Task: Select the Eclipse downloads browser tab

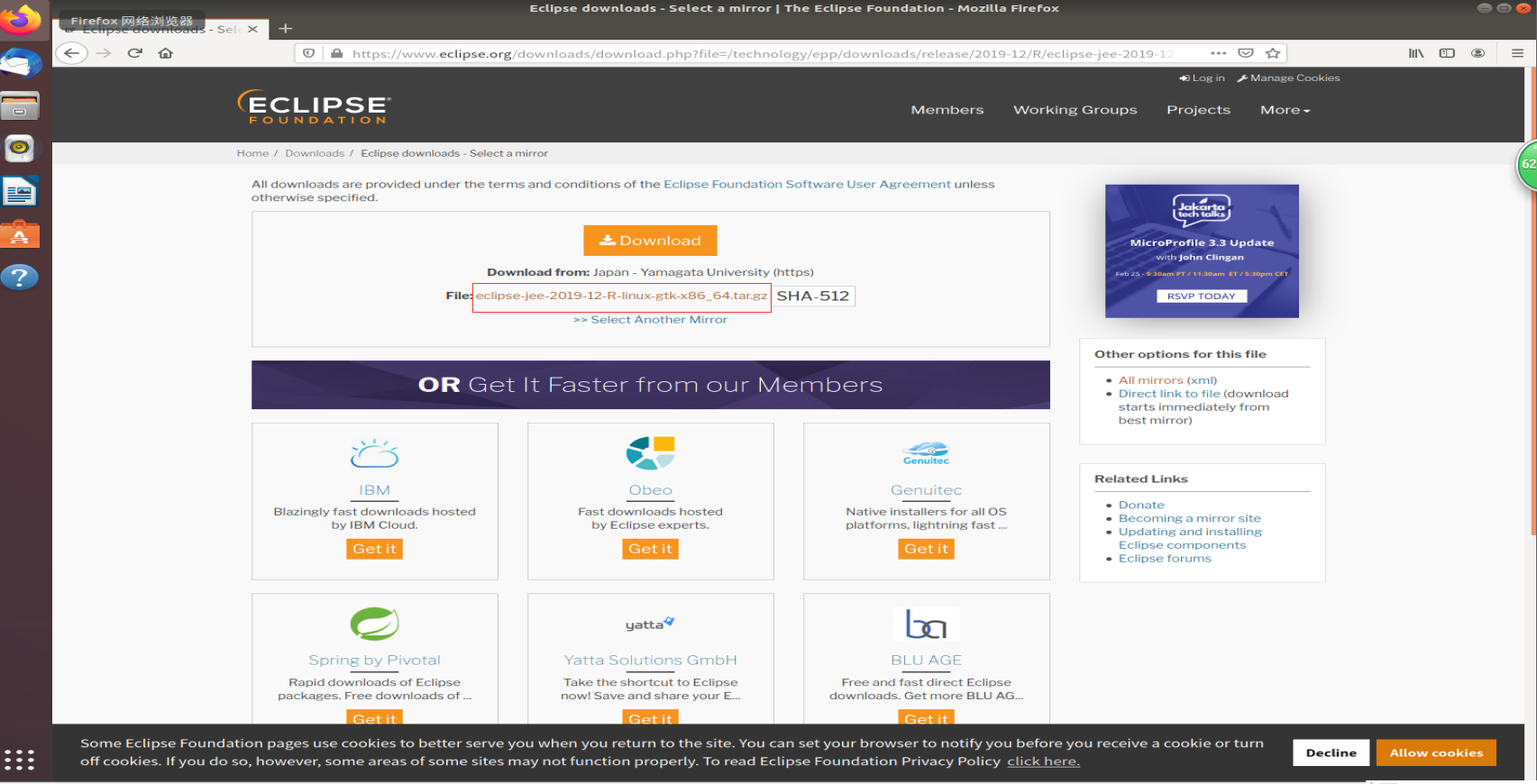Action: coord(162,29)
